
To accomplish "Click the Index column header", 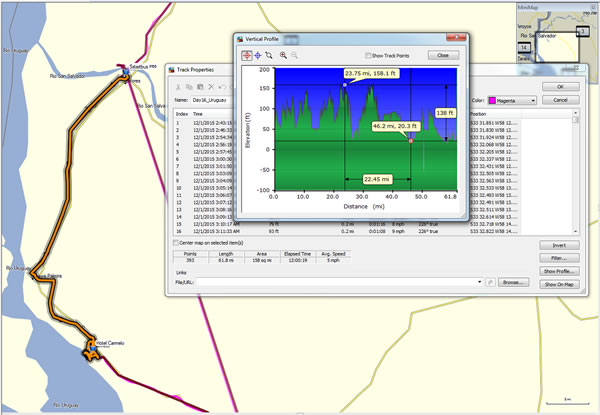I will (182, 114).
